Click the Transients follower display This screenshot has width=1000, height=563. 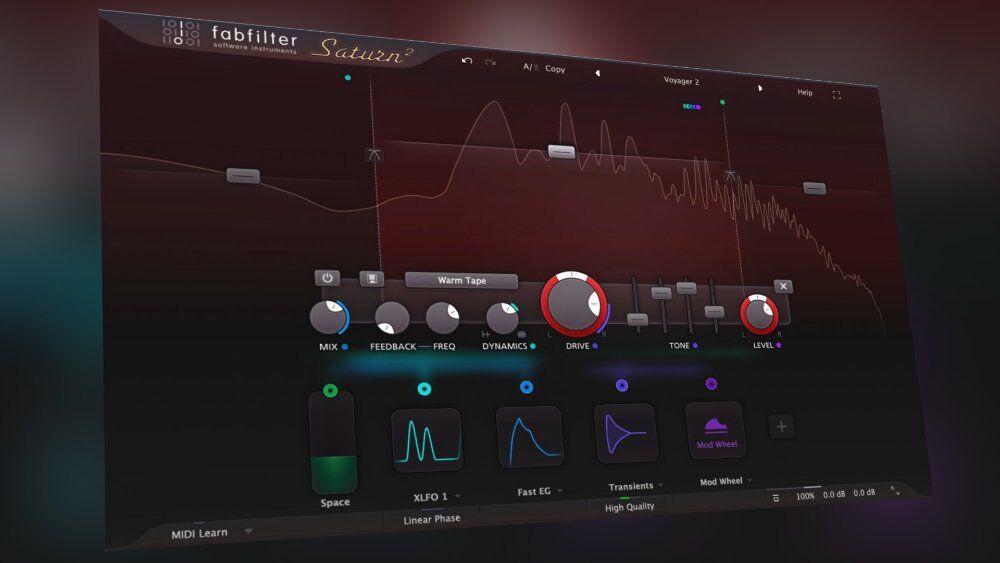[625, 433]
